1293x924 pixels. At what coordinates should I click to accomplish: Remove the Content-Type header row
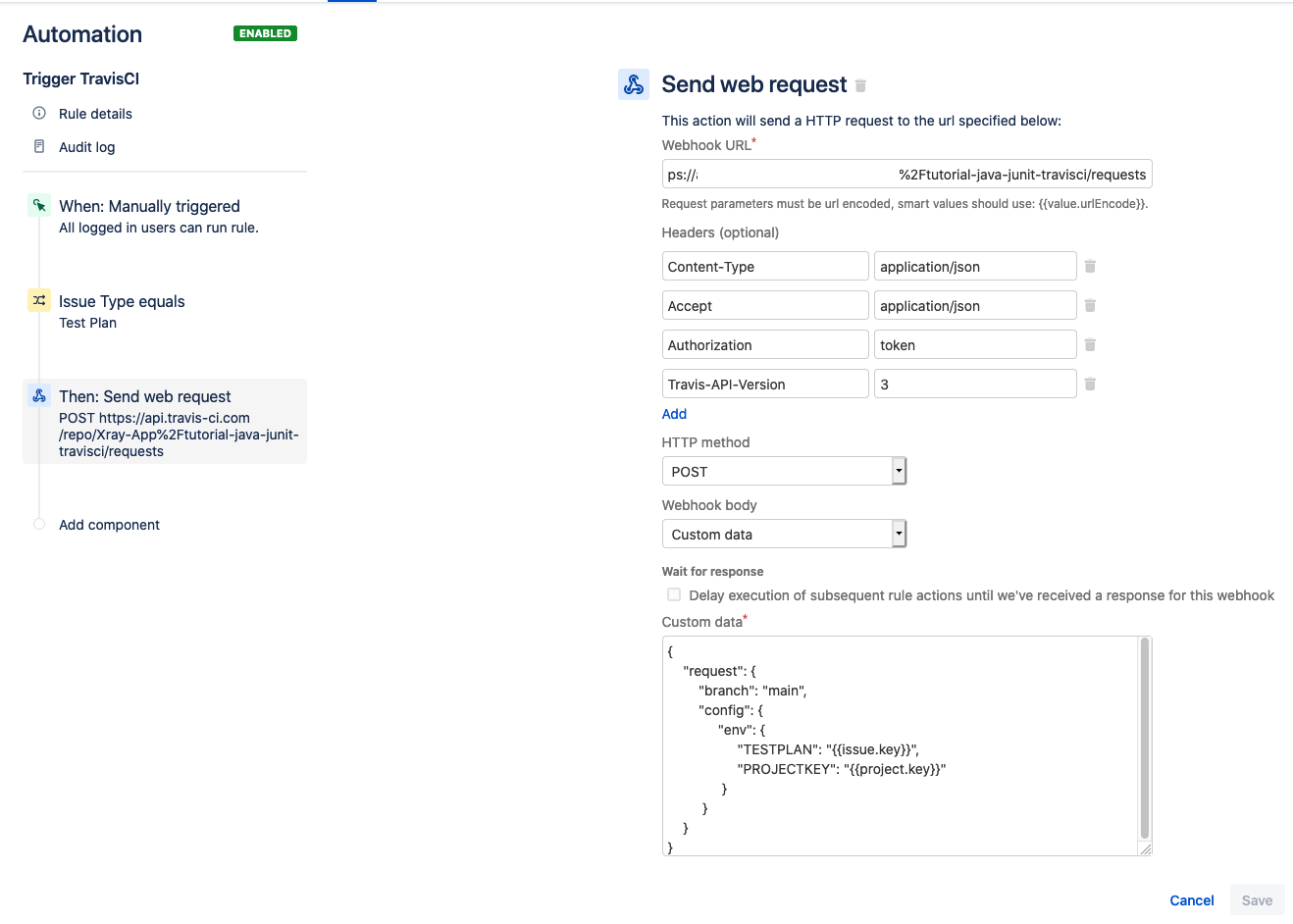1090,266
